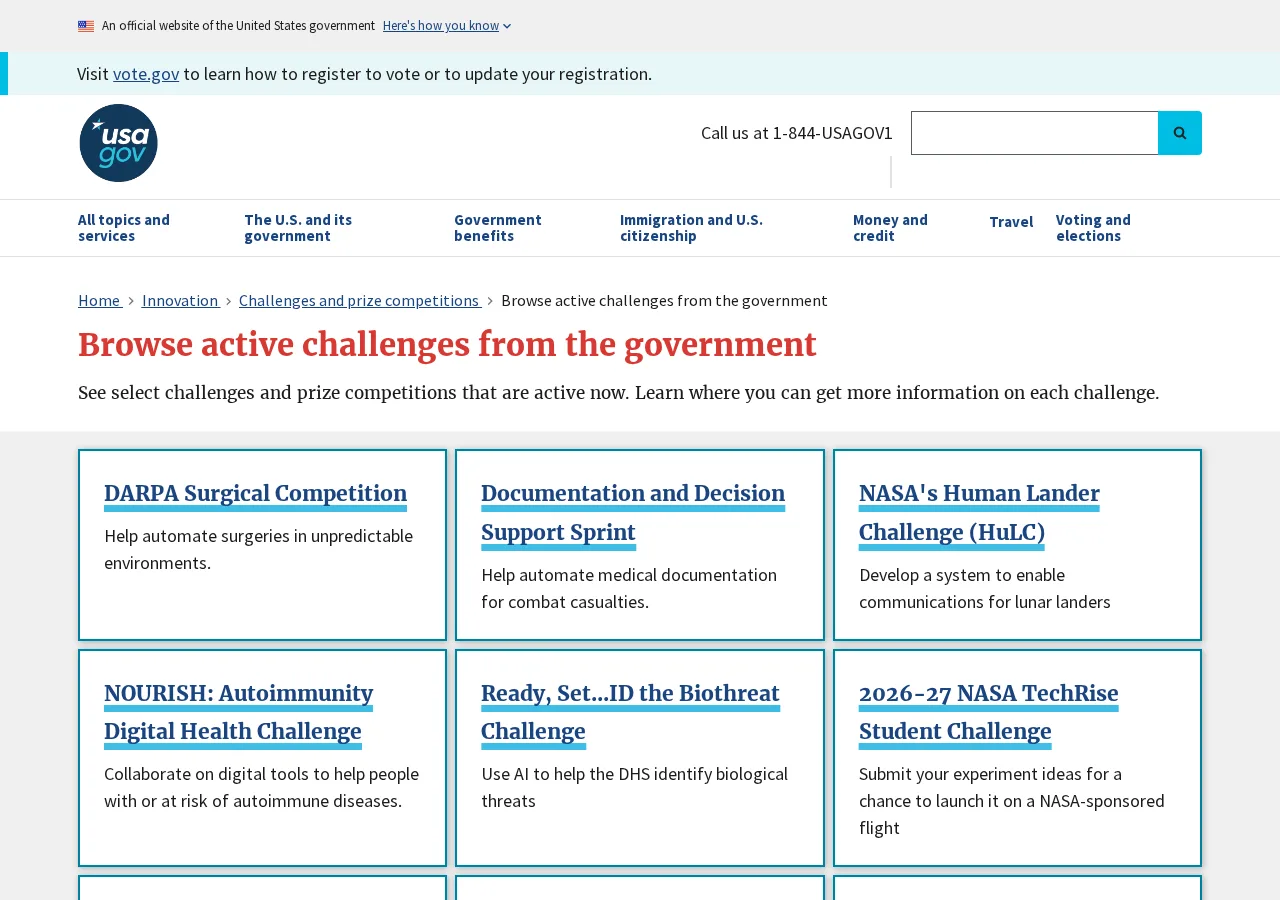
Task: Open NOURISH Autoimmunity Digital Health Challenge
Action: point(238,713)
